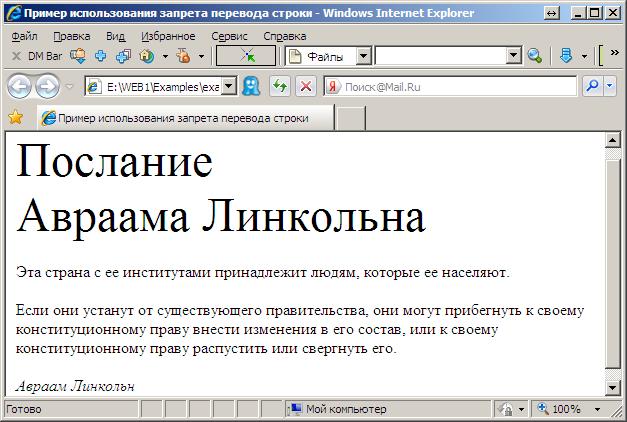Click the IE page icon in address bar

click(x=95, y=86)
